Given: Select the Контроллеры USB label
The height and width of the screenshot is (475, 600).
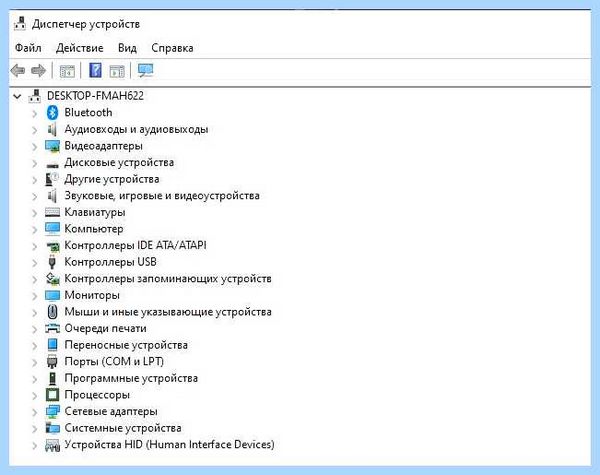Looking at the screenshot, I should tap(111, 262).
